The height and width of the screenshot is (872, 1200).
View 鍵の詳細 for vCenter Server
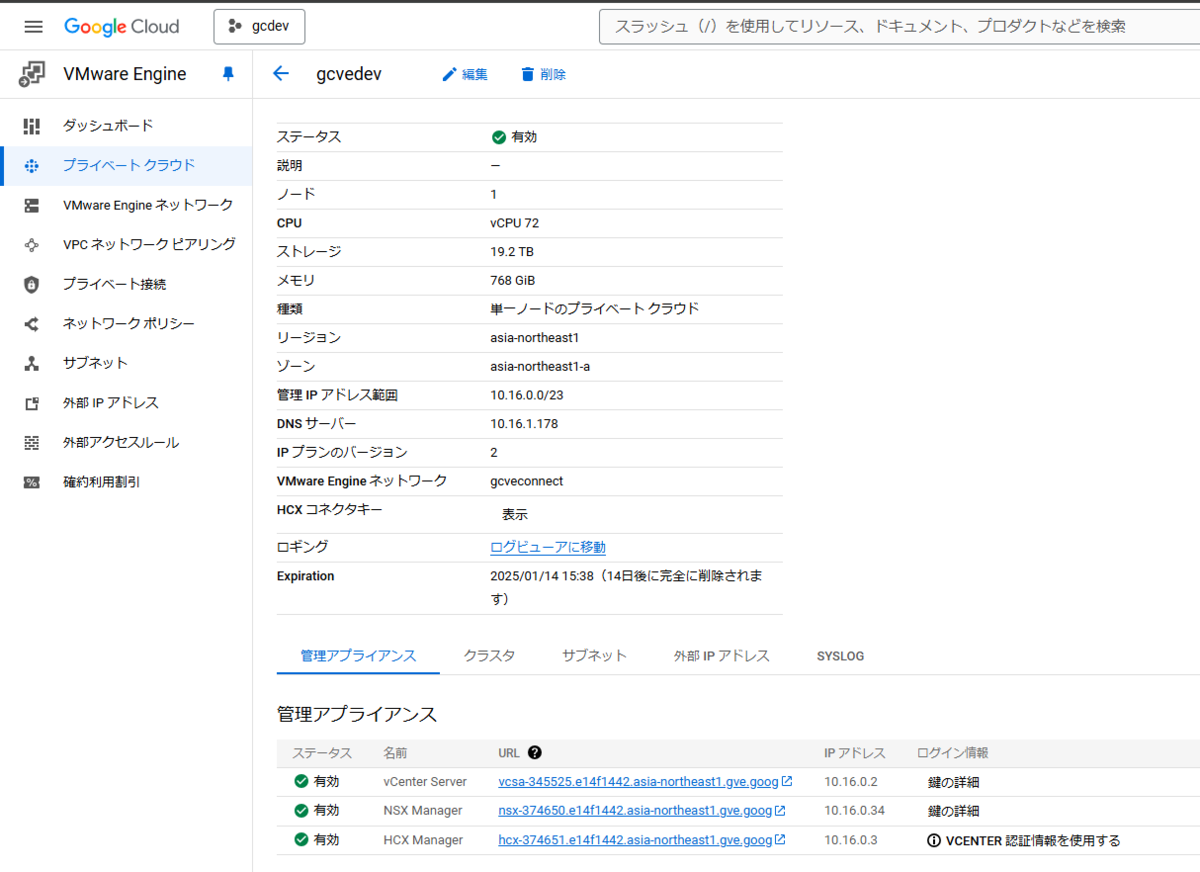click(953, 782)
